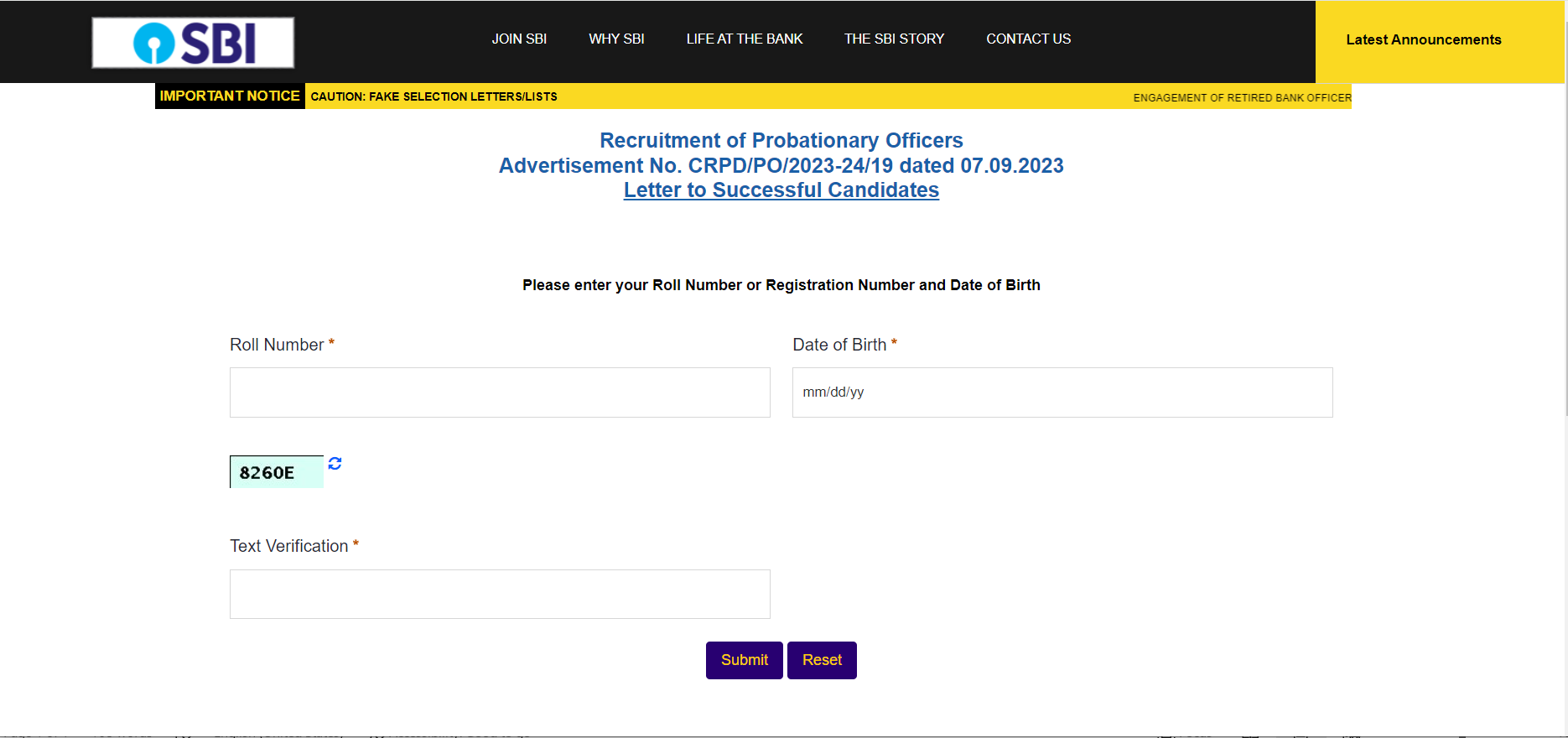Go to LIFE AT THE BANK
The image size is (1568, 738).
click(745, 39)
